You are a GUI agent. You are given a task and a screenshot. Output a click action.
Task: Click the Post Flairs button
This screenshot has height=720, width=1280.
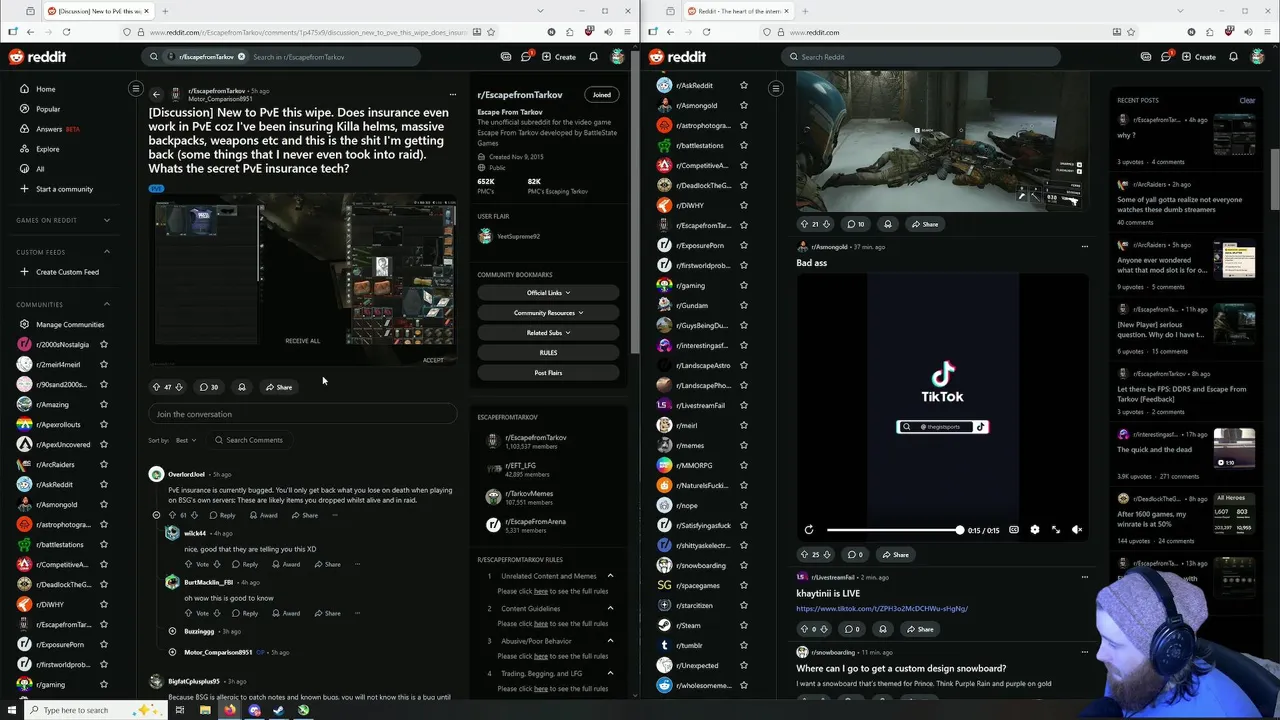[x=548, y=373]
